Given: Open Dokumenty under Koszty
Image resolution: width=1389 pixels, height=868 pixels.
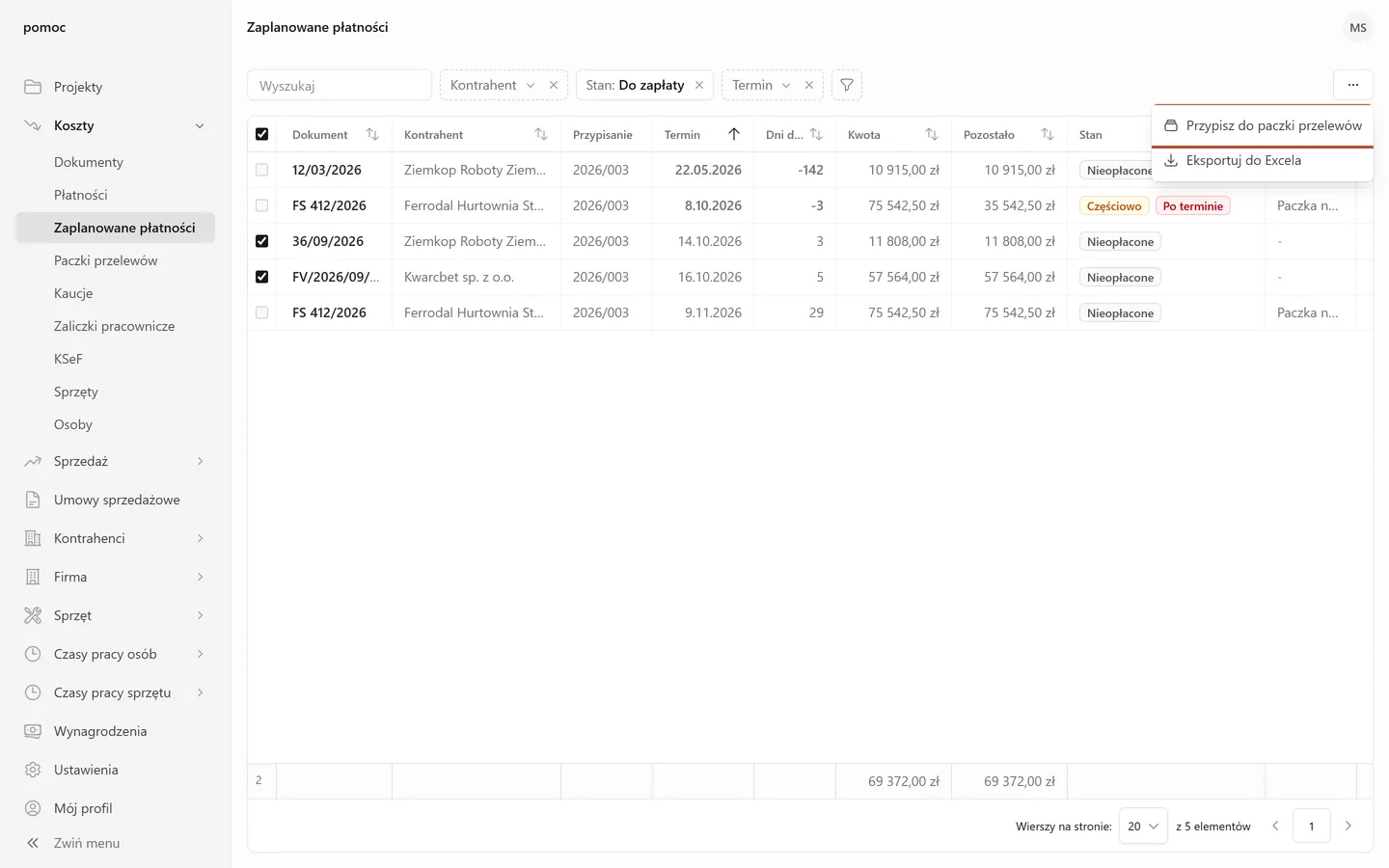Looking at the screenshot, I should coord(115,162).
